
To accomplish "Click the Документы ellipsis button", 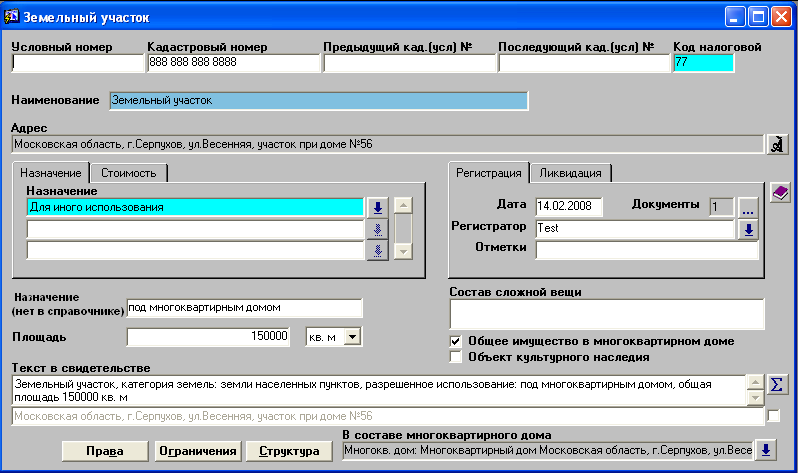I will (x=748, y=207).
